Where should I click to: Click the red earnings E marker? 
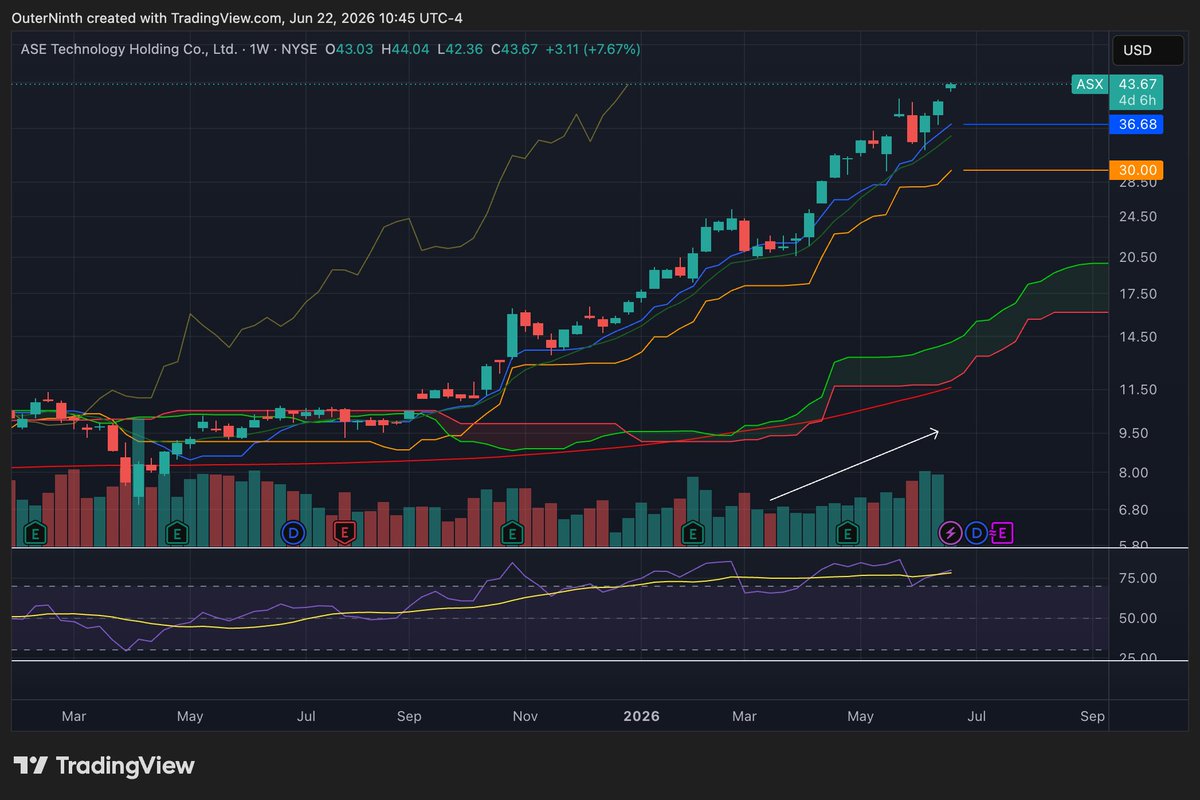(345, 533)
